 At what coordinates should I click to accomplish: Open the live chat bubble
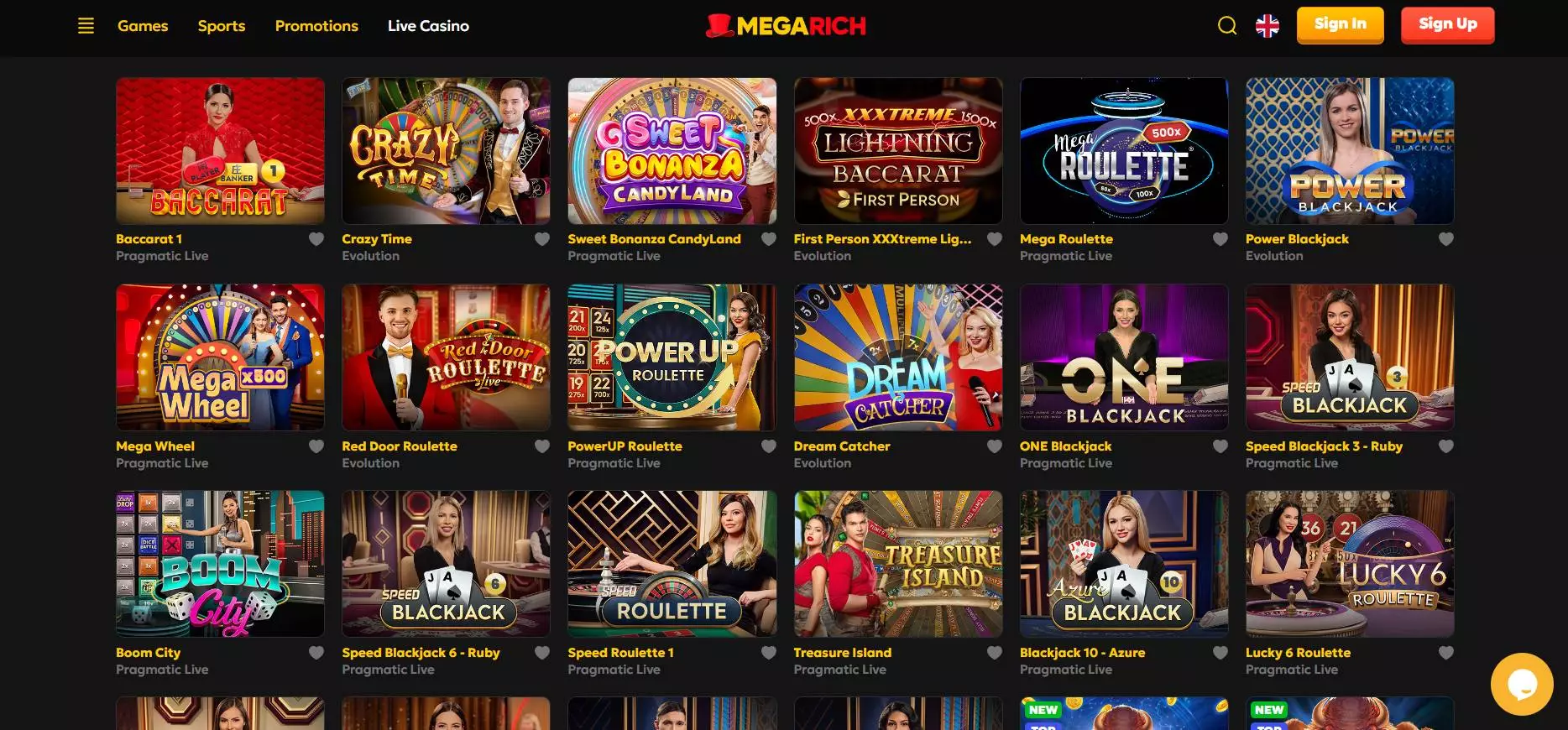(x=1522, y=684)
